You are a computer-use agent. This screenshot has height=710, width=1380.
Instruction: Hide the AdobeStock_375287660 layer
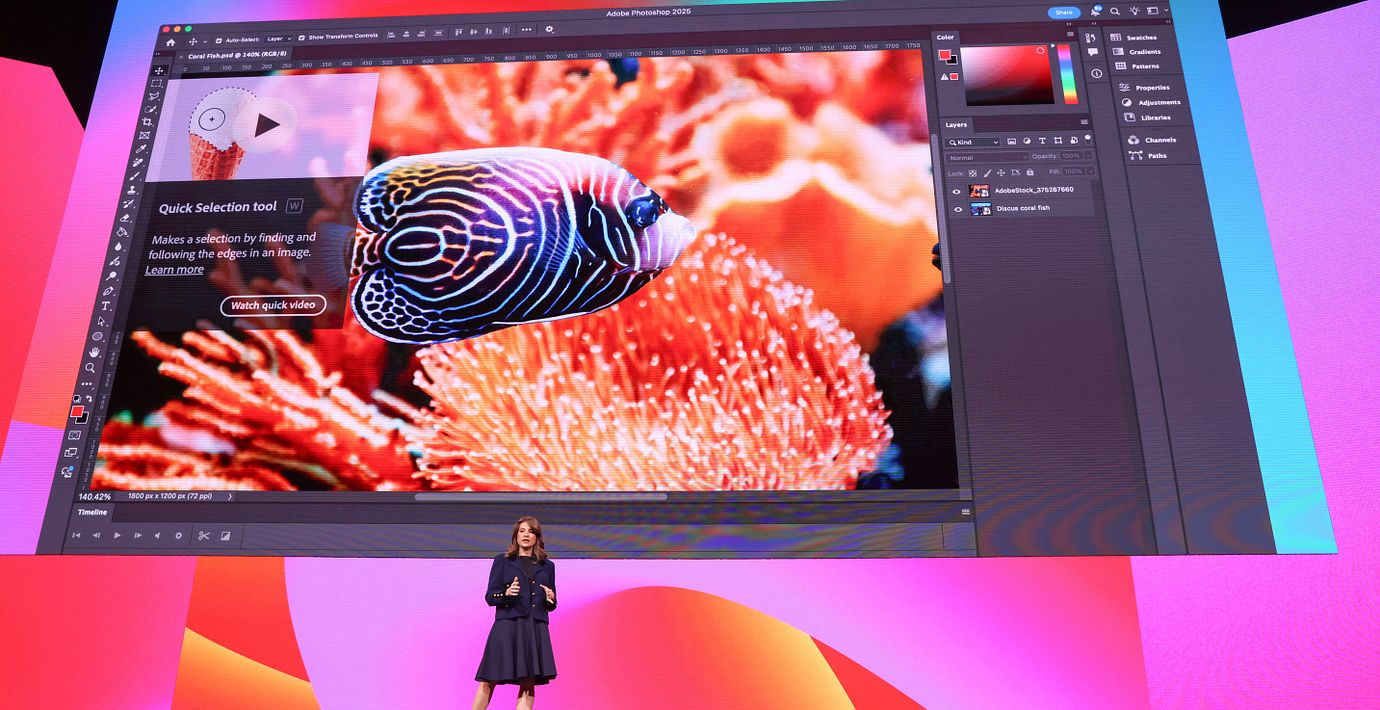957,191
